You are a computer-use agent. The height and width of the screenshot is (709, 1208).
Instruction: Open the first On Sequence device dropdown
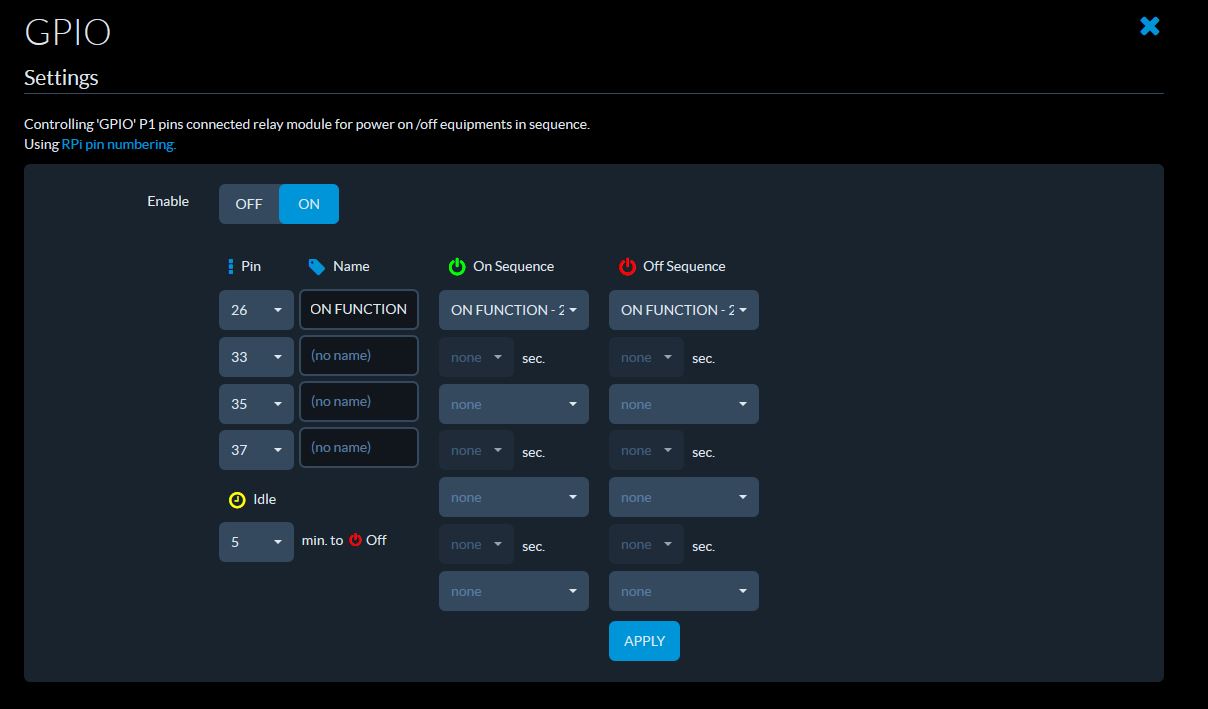(x=513, y=310)
